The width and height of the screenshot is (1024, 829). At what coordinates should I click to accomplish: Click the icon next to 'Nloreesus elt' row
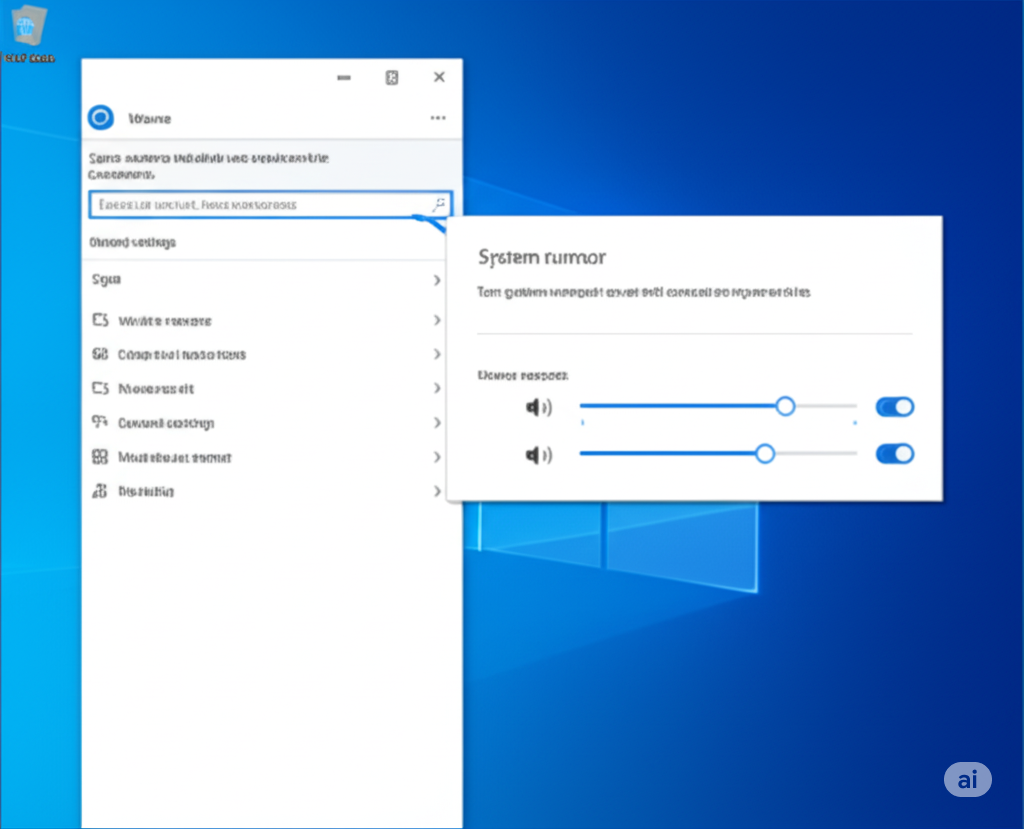(x=100, y=388)
